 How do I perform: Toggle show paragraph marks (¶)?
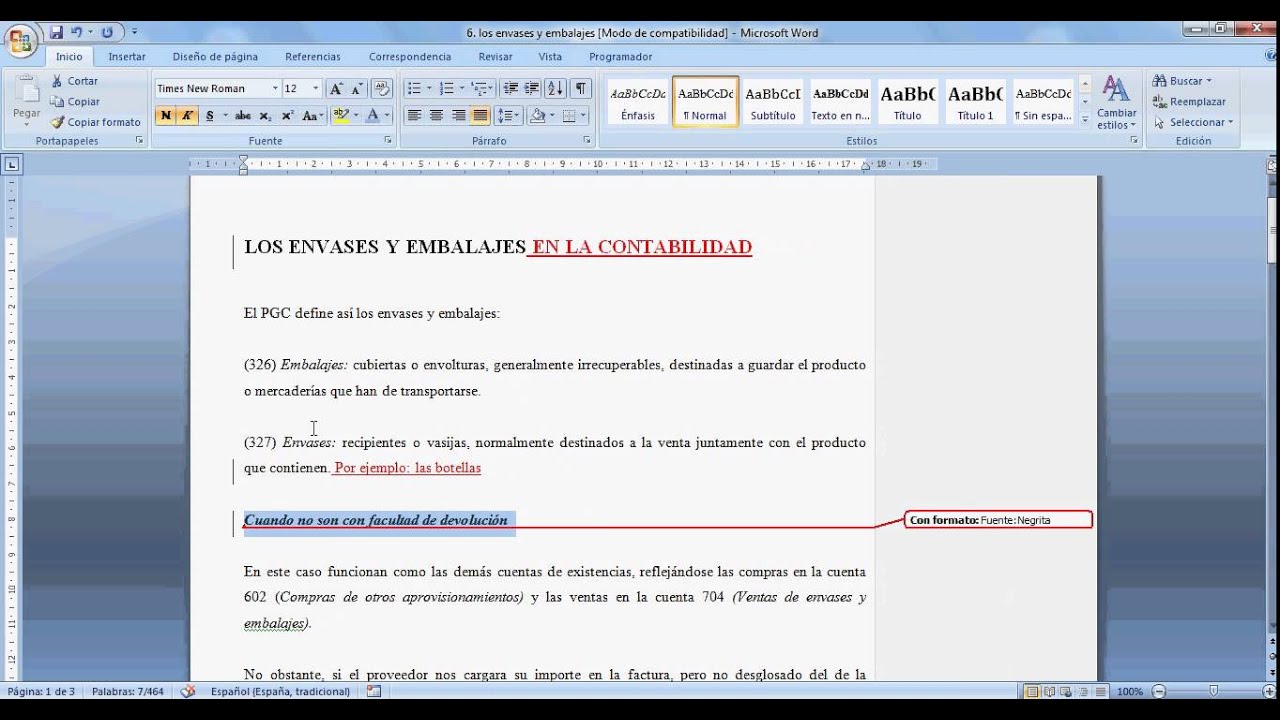pyautogui.click(x=581, y=88)
